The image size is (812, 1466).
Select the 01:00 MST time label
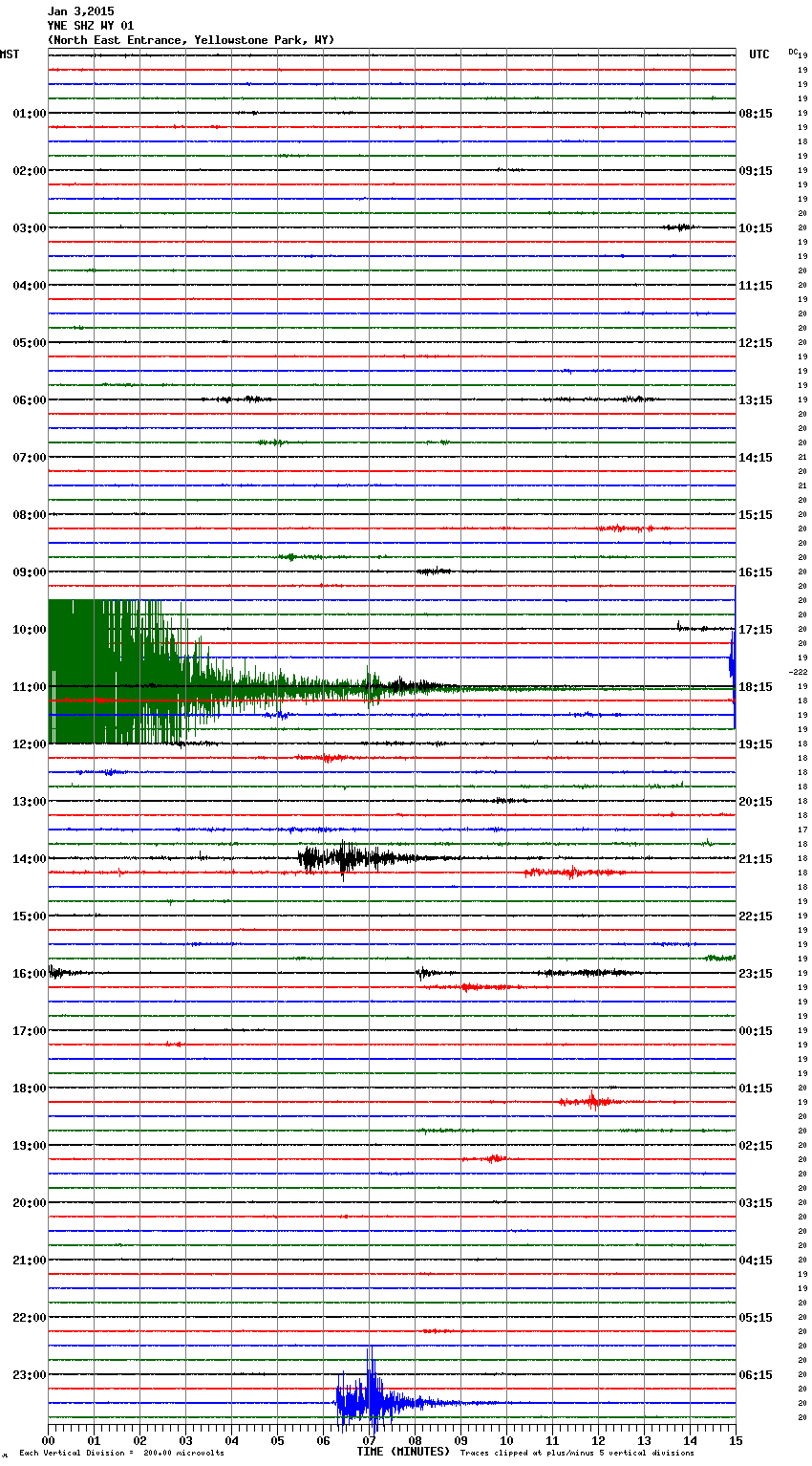30,114
